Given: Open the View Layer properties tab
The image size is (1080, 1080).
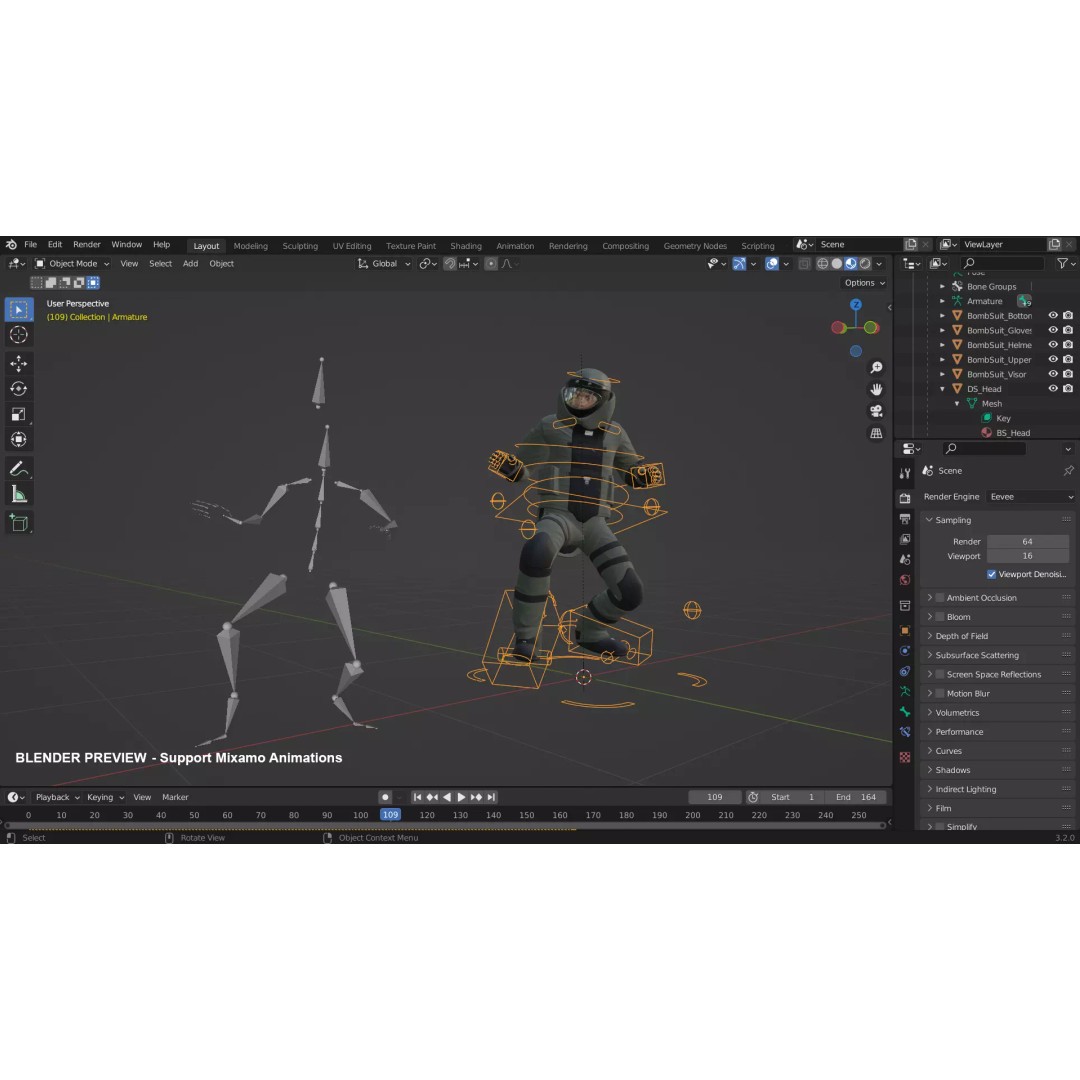Looking at the screenshot, I should (905, 539).
